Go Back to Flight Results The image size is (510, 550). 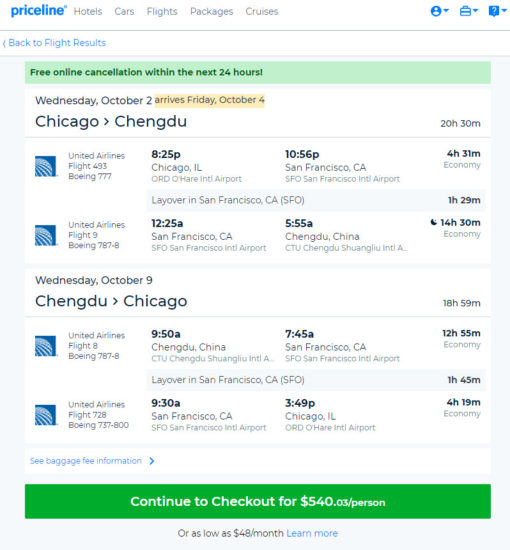(x=54, y=43)
